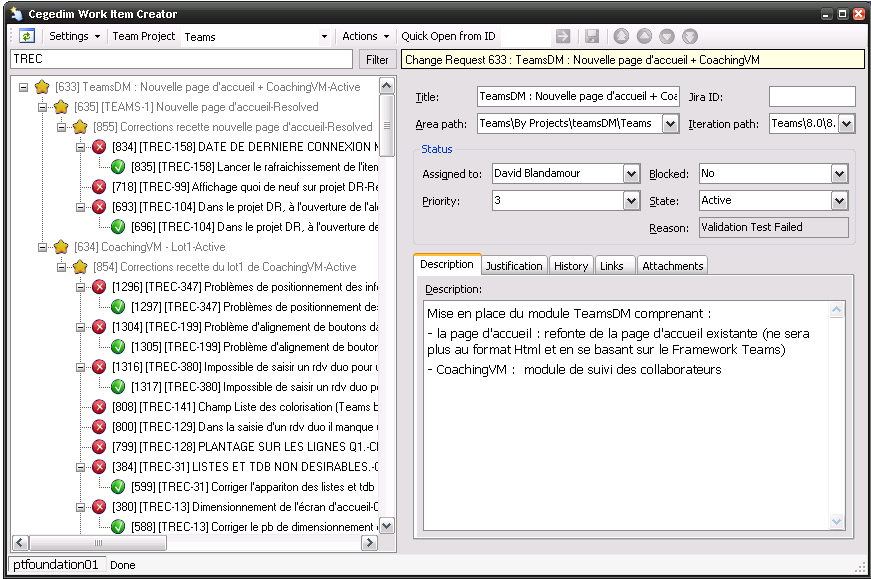Viewport: 871px width, 579px height.
Task: Open the State dropdown arrow
Action: 839,201
